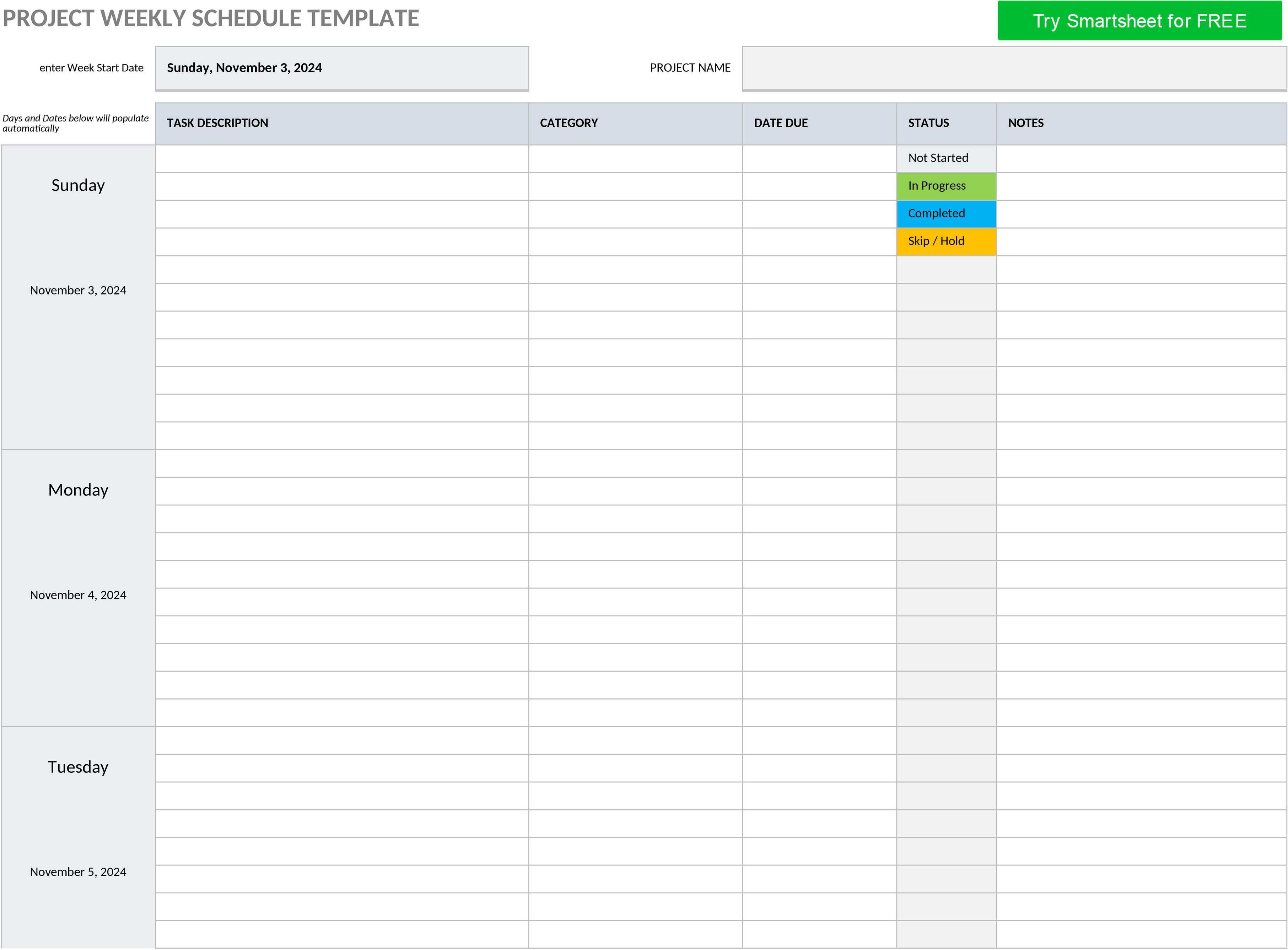Image resolution: width=1288 pixels, height=950 pixels.
Task: Click the Days and Dates populate automatically note
Action: [75, 123]
